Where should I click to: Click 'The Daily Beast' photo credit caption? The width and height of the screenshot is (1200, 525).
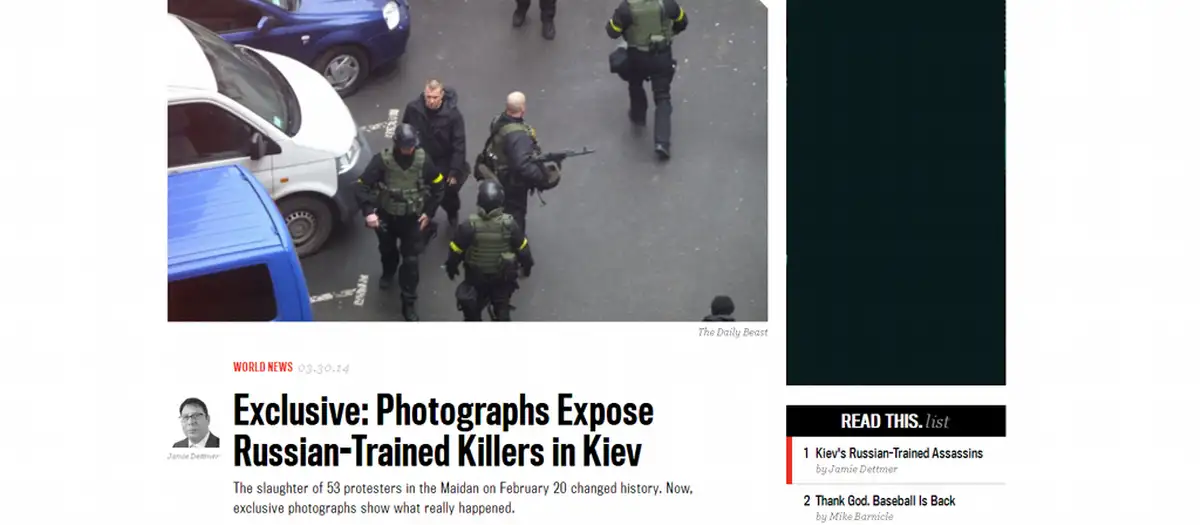(733, 332)
